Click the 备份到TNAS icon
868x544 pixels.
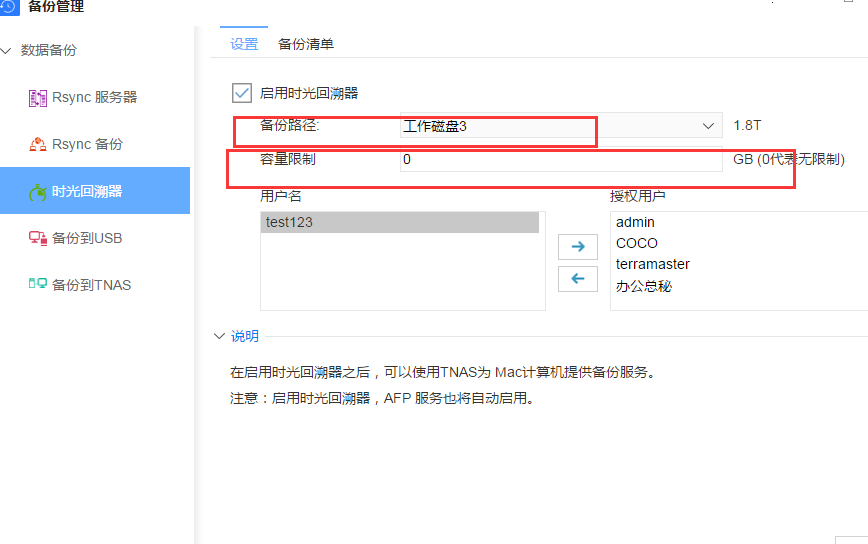(x=38, y=285)
